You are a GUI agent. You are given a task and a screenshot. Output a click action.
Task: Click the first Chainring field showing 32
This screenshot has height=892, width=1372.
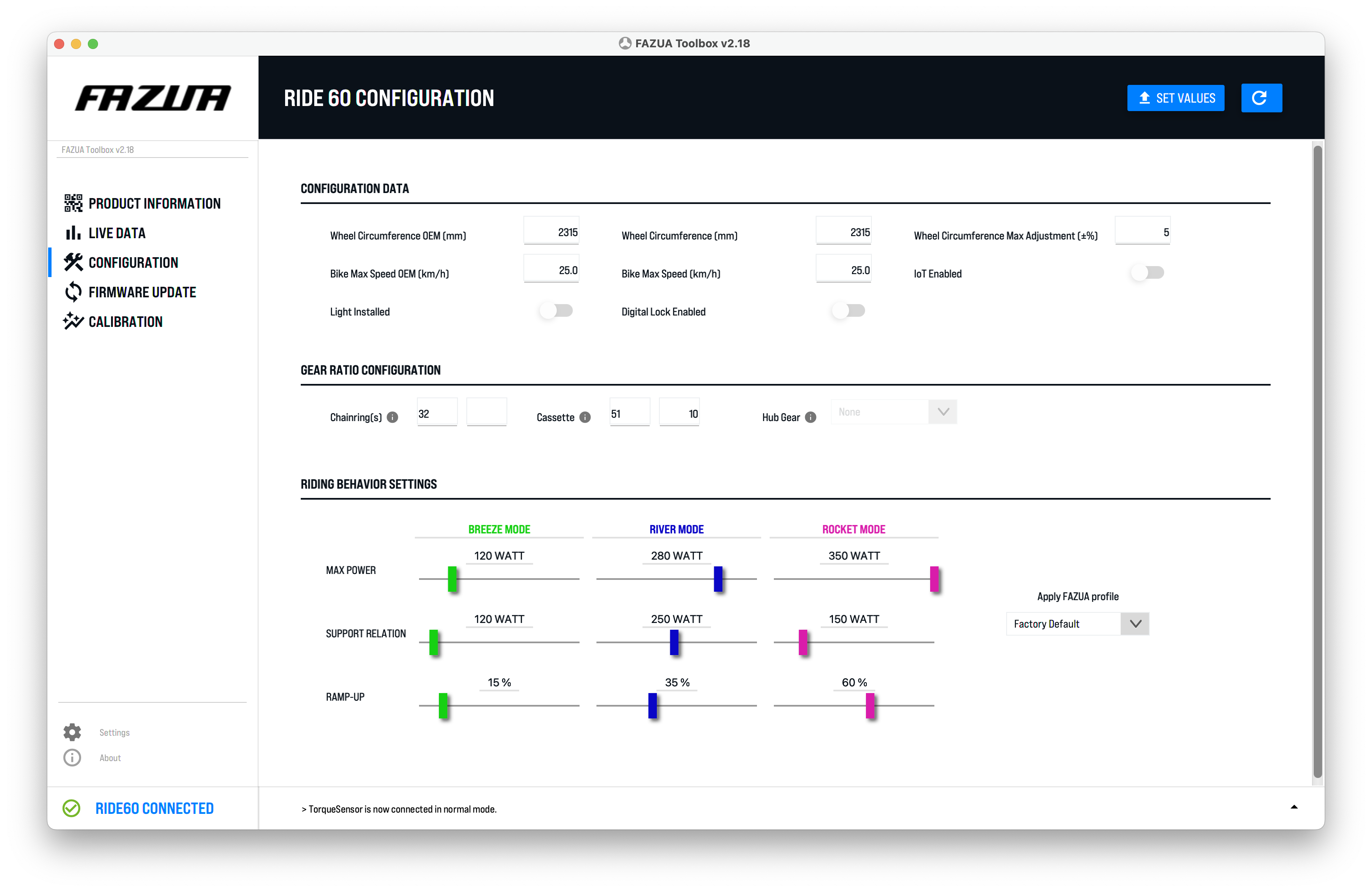coord(438,413)
